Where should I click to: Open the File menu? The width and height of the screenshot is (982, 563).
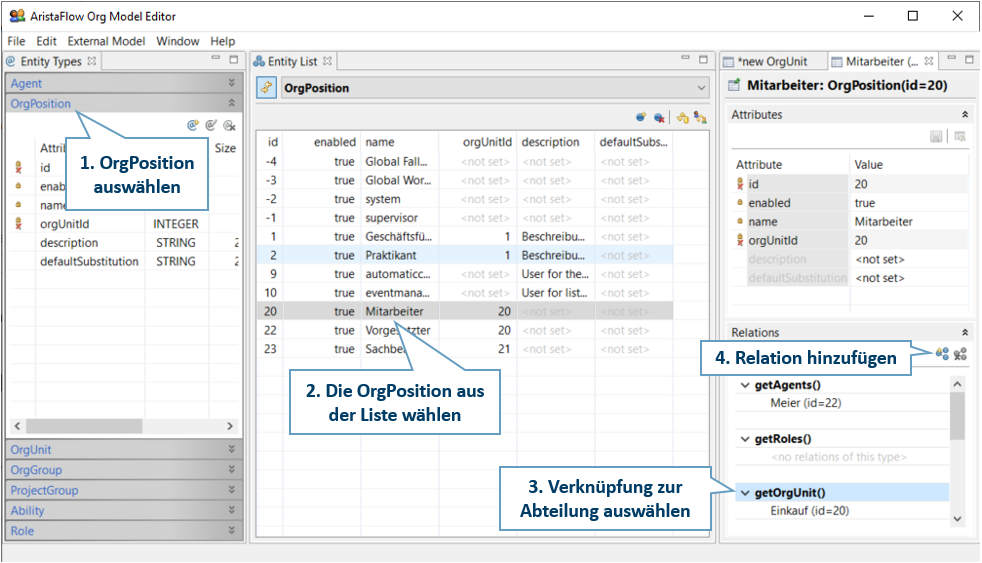click(16, 41)
